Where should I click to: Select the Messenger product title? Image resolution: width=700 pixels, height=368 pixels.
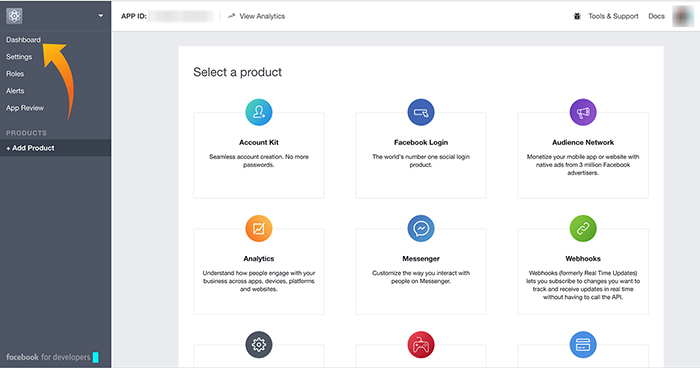[x=421, y=259]
